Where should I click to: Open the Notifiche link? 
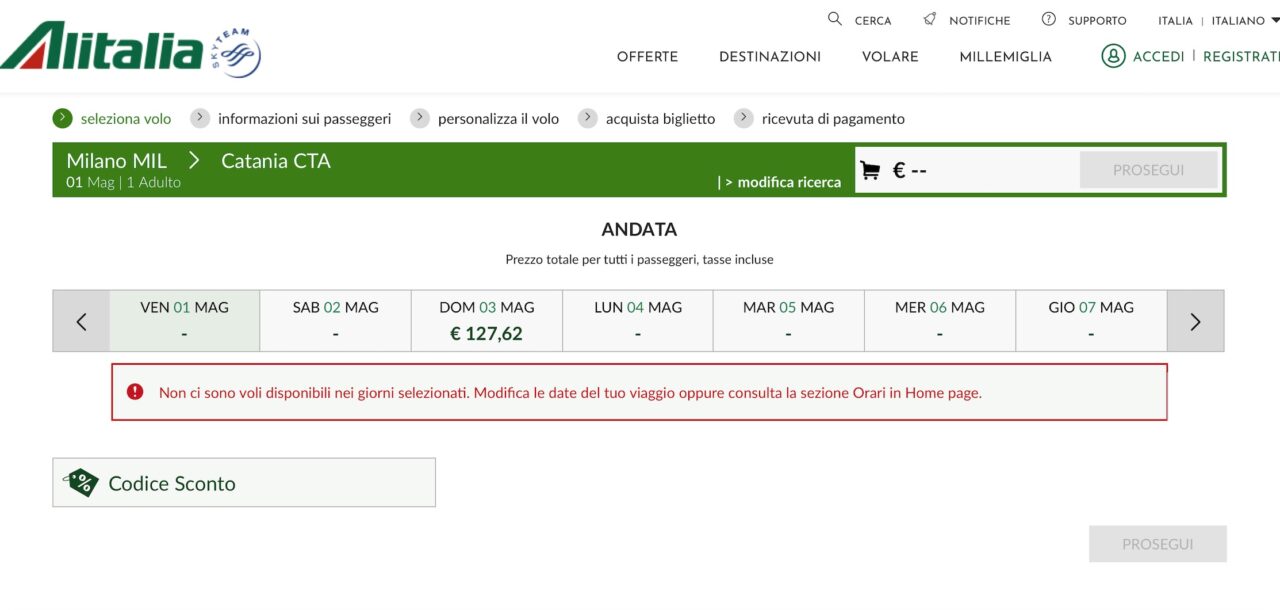(x=980, y=20)
